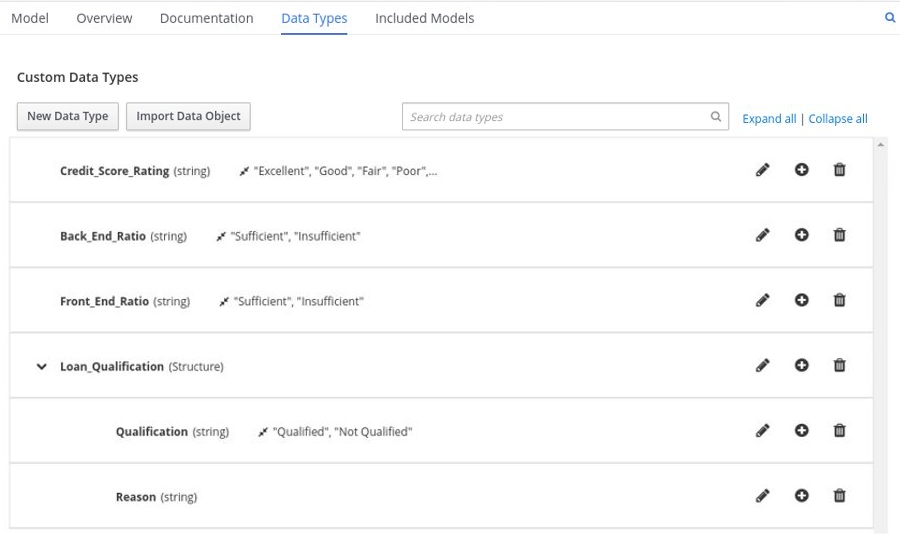The height and width of the screenshot is (536, 900).
Task: Go to the Included Models tab
Action: coord(424,18)
